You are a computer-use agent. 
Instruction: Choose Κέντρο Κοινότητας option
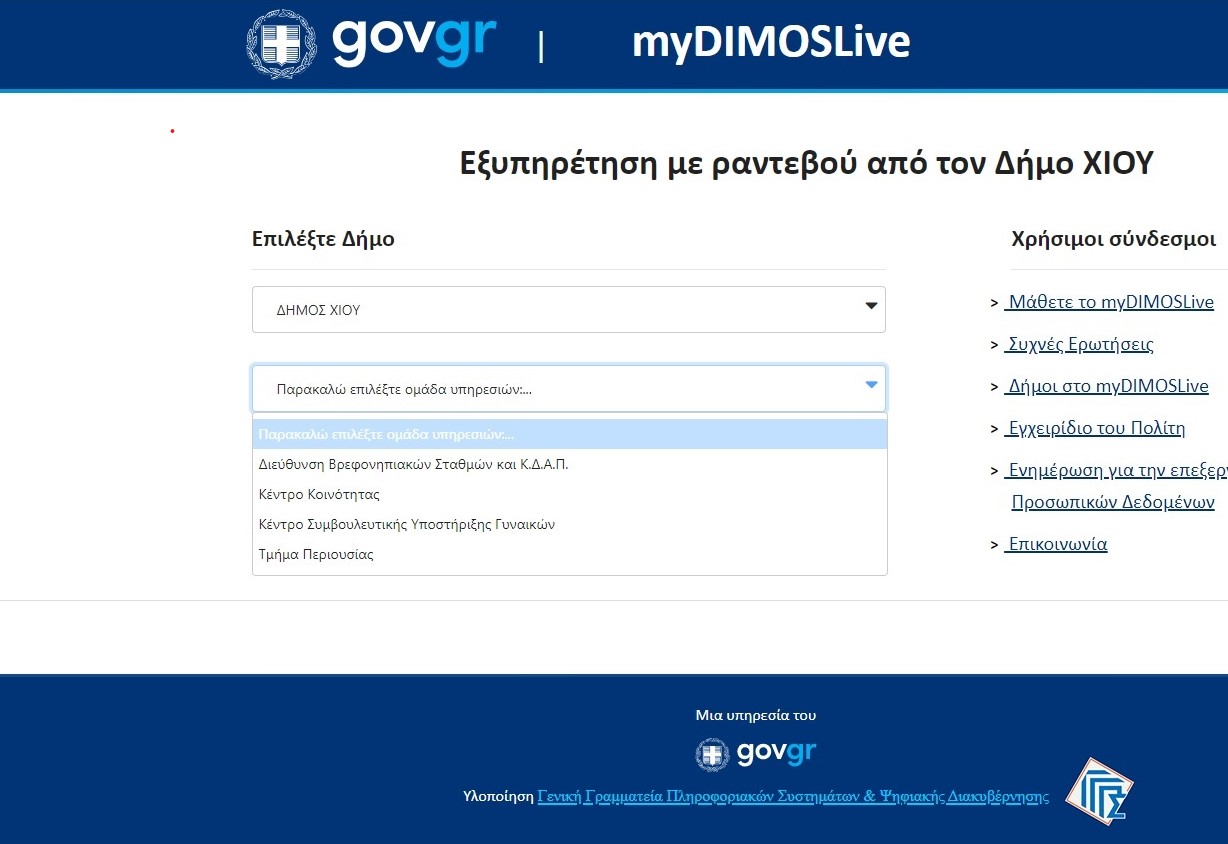(x=570, y=494)
